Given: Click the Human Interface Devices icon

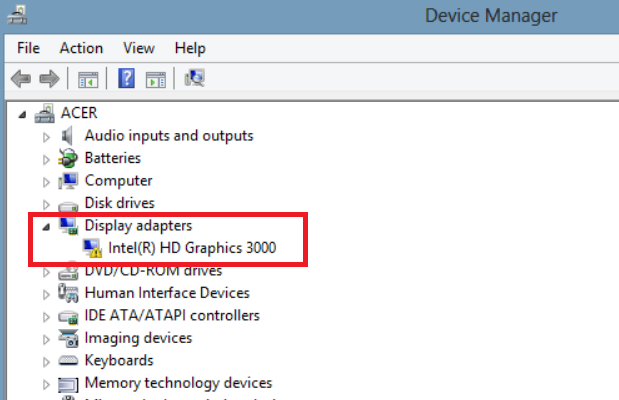Looking at the screenshot, I should [x=68, y=293].
